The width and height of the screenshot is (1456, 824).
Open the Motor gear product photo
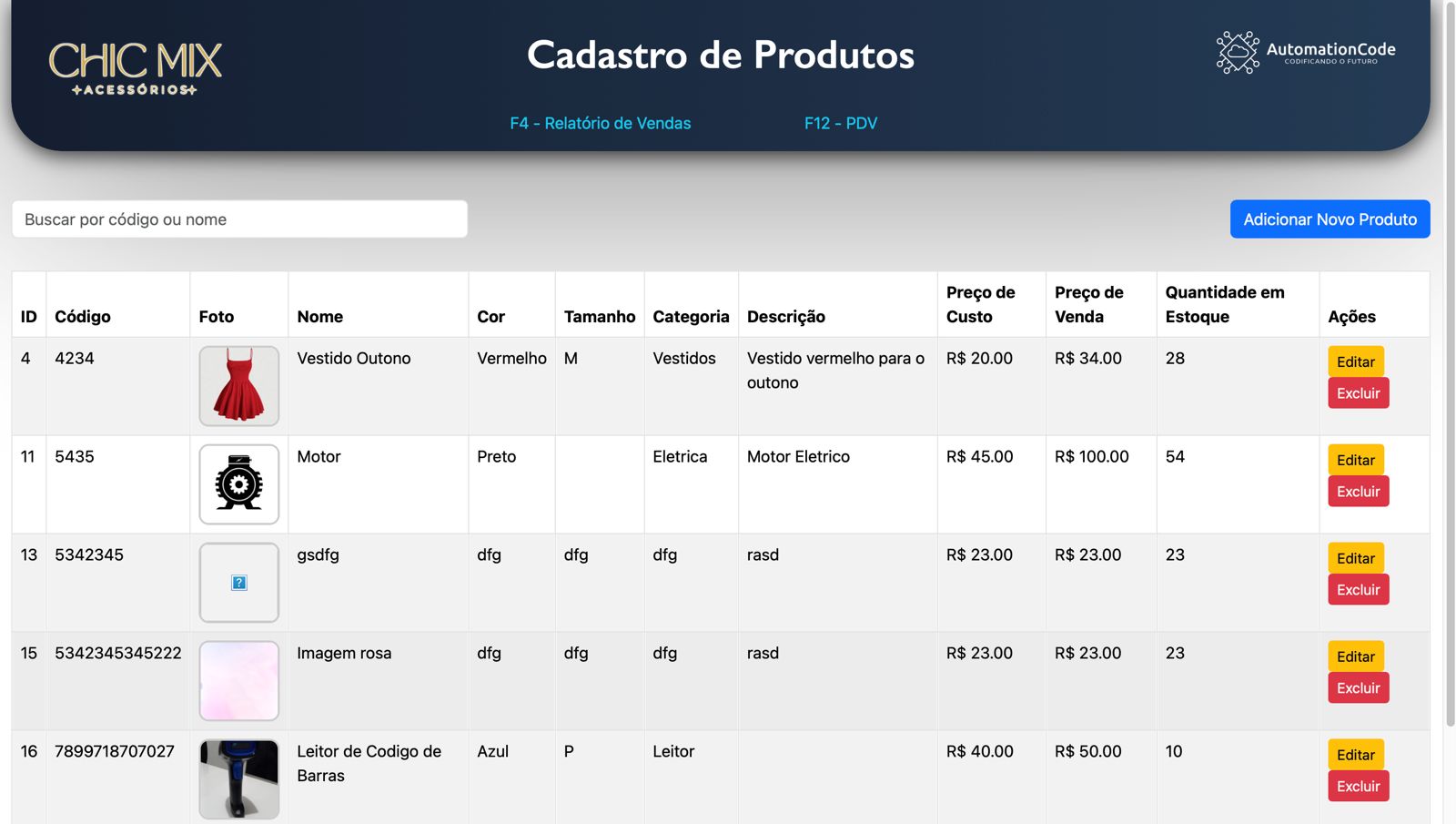click(239, 484)
